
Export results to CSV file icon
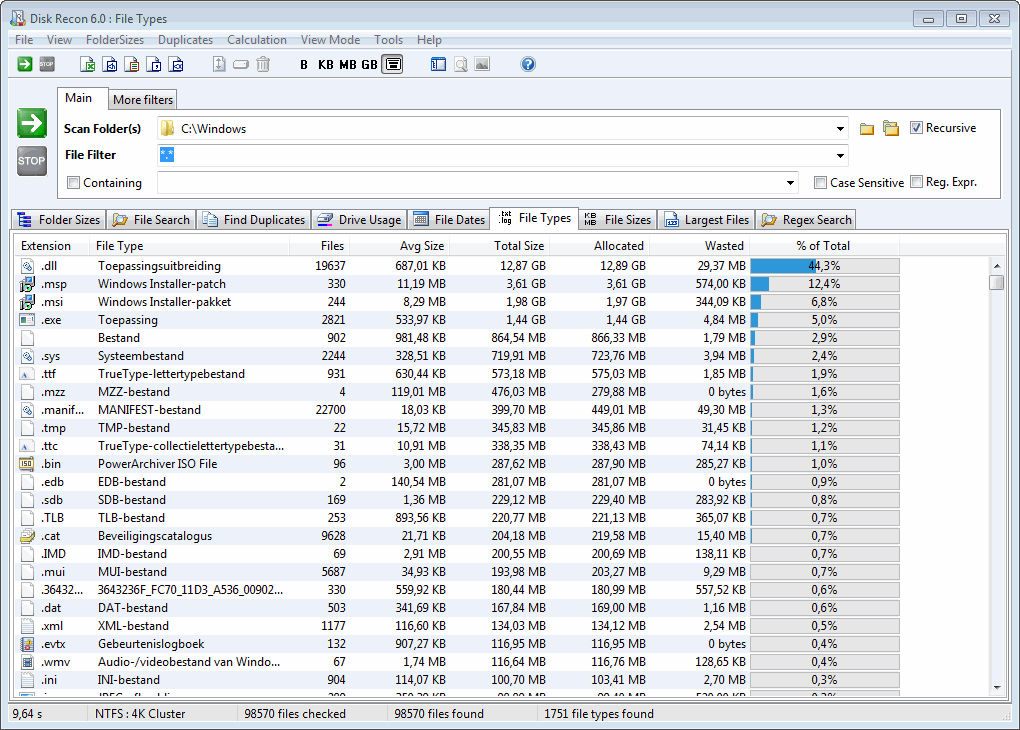click(154, 64)
